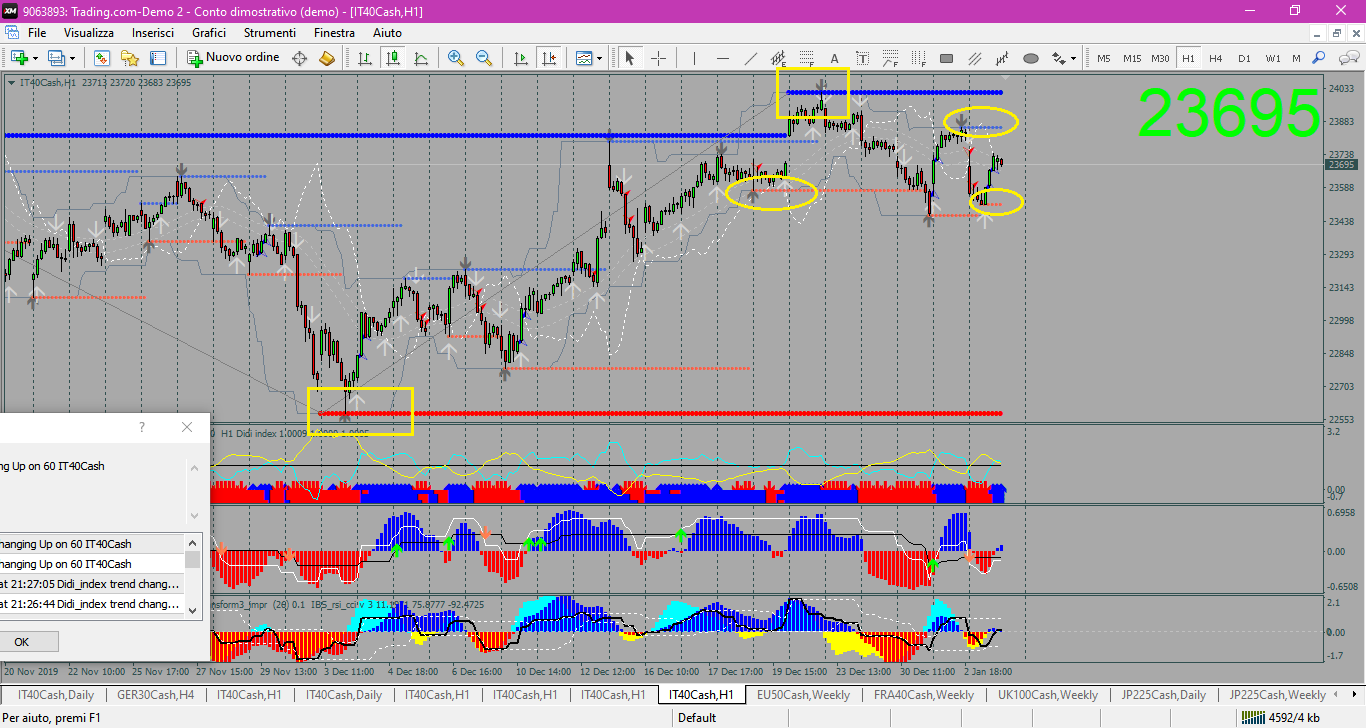Insert text with the A tool

pyautogui.click(x=835, y=58)
